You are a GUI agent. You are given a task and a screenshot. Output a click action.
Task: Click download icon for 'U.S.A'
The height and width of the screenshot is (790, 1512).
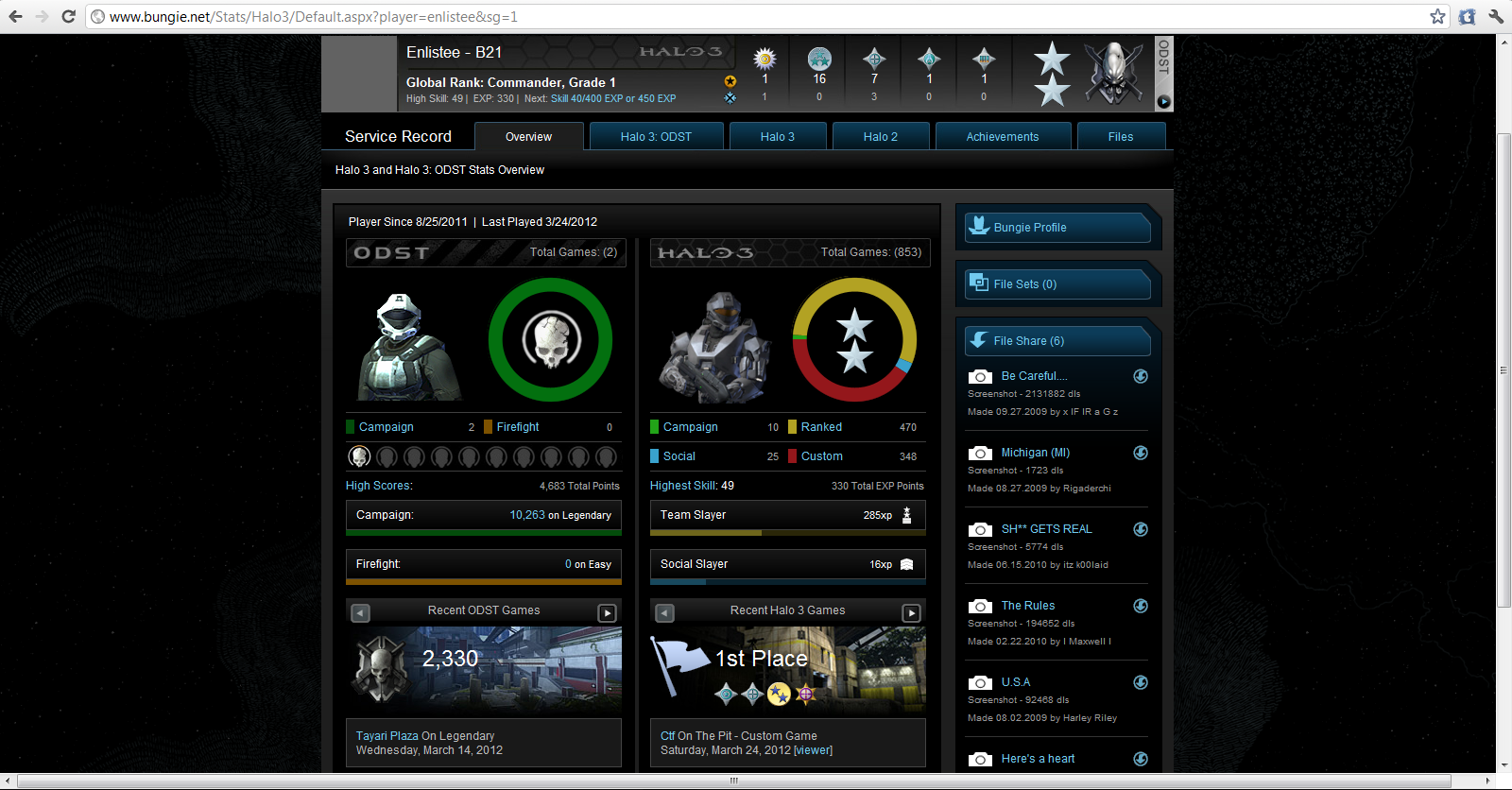point(1141,682)
